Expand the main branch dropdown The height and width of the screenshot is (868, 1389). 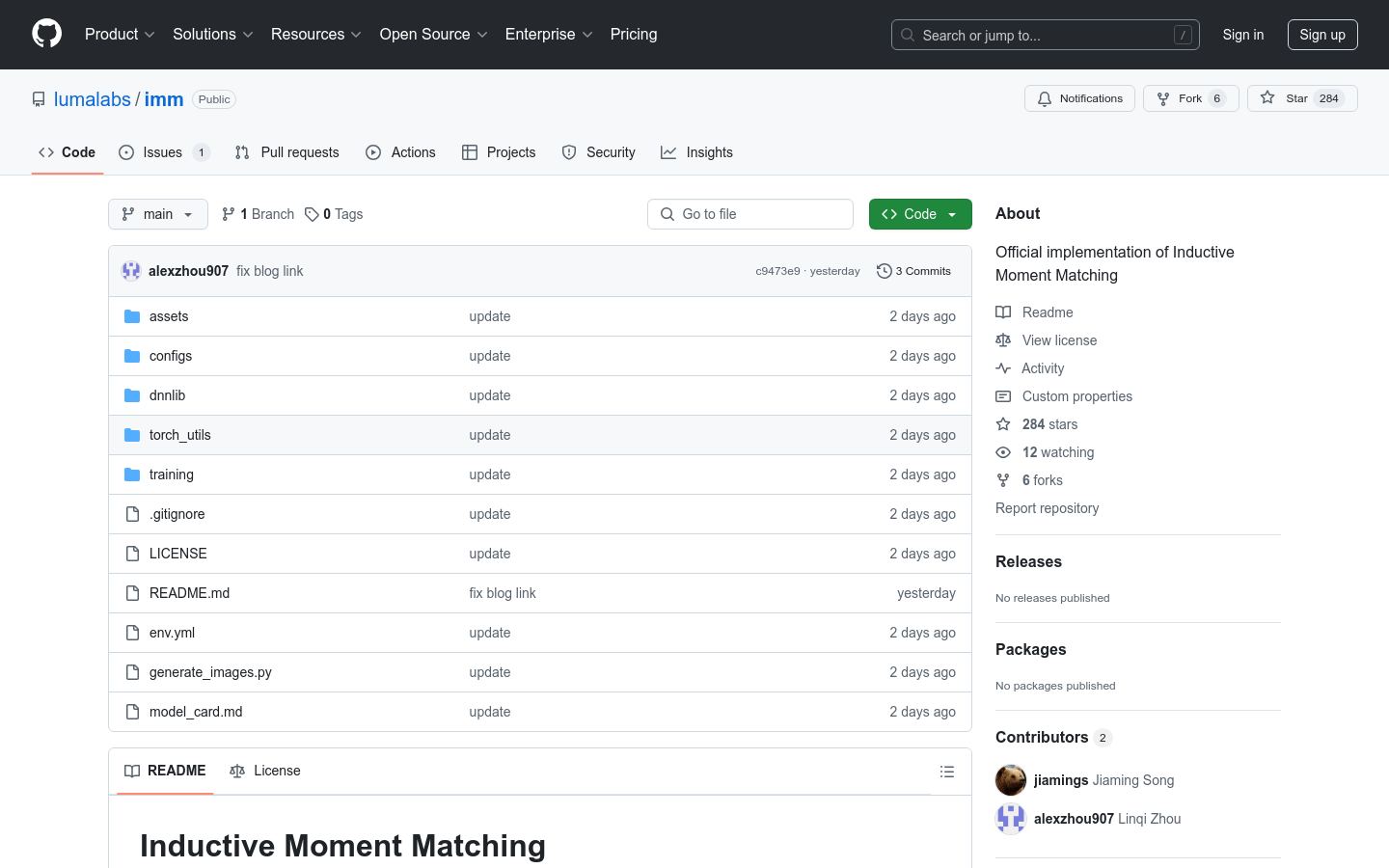tap(158, 214)
